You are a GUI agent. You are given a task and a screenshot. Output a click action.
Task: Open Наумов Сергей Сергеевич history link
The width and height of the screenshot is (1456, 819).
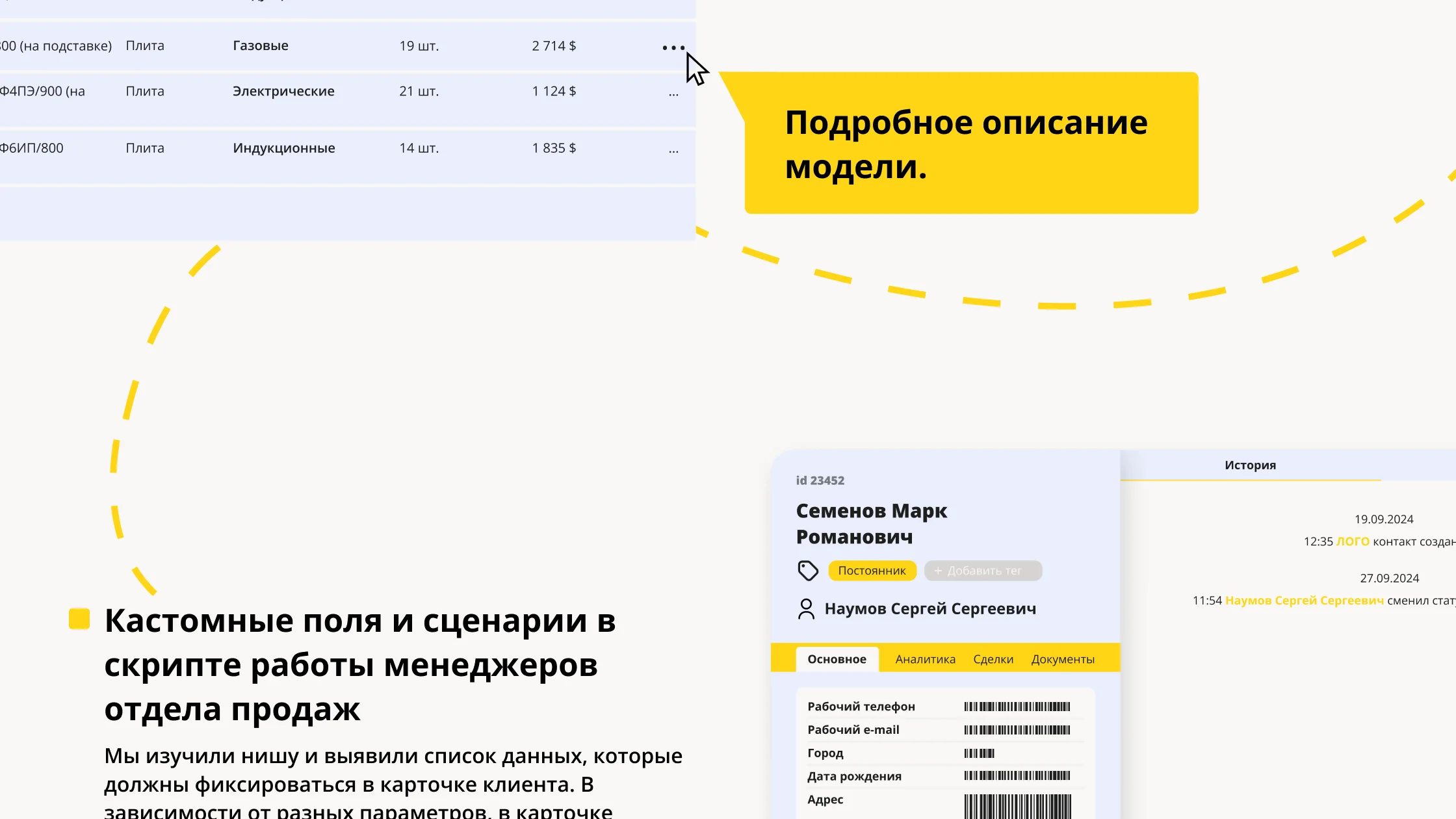click(x=1304, y=601)
